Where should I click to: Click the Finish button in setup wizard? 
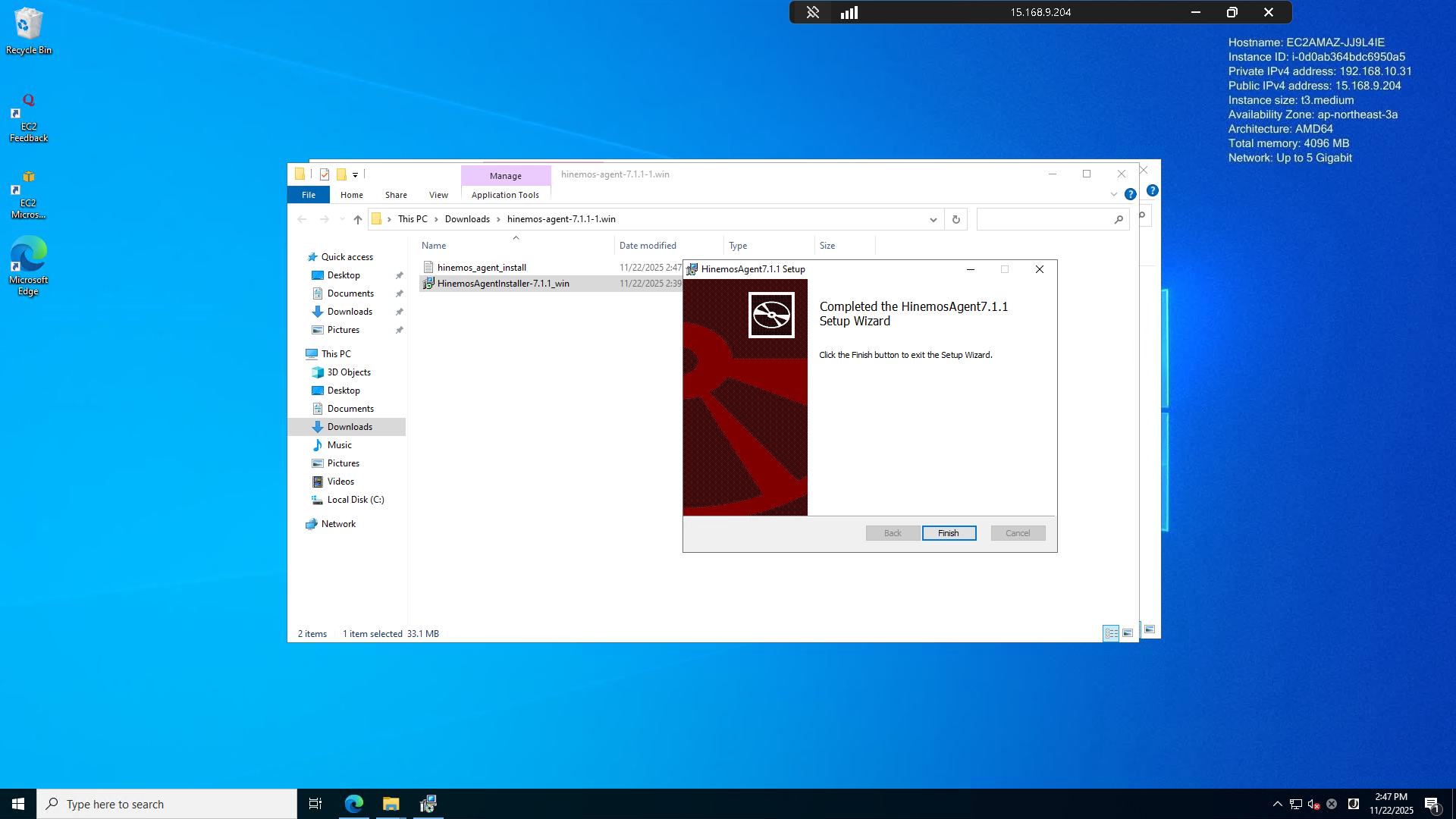click(949, 533)
